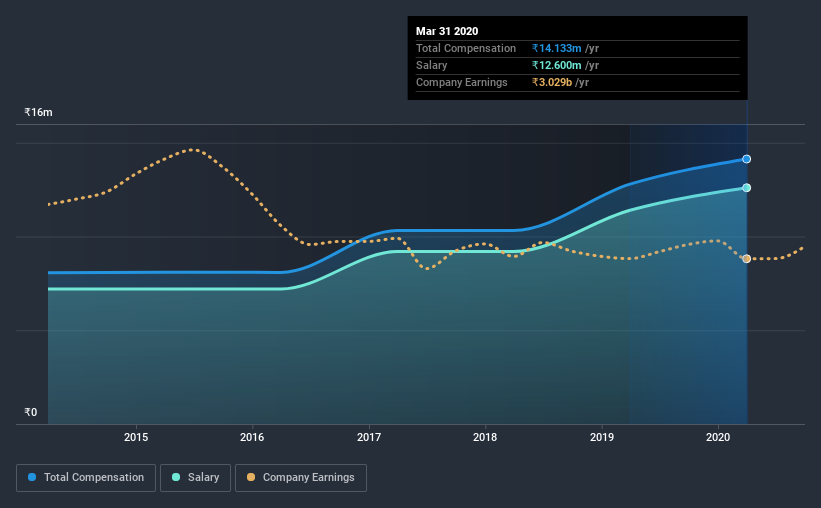Click the Mar 31 2020 tooltip date
Image resolution: width=821 pixels, height=508 pixels.
pos(447,31)
